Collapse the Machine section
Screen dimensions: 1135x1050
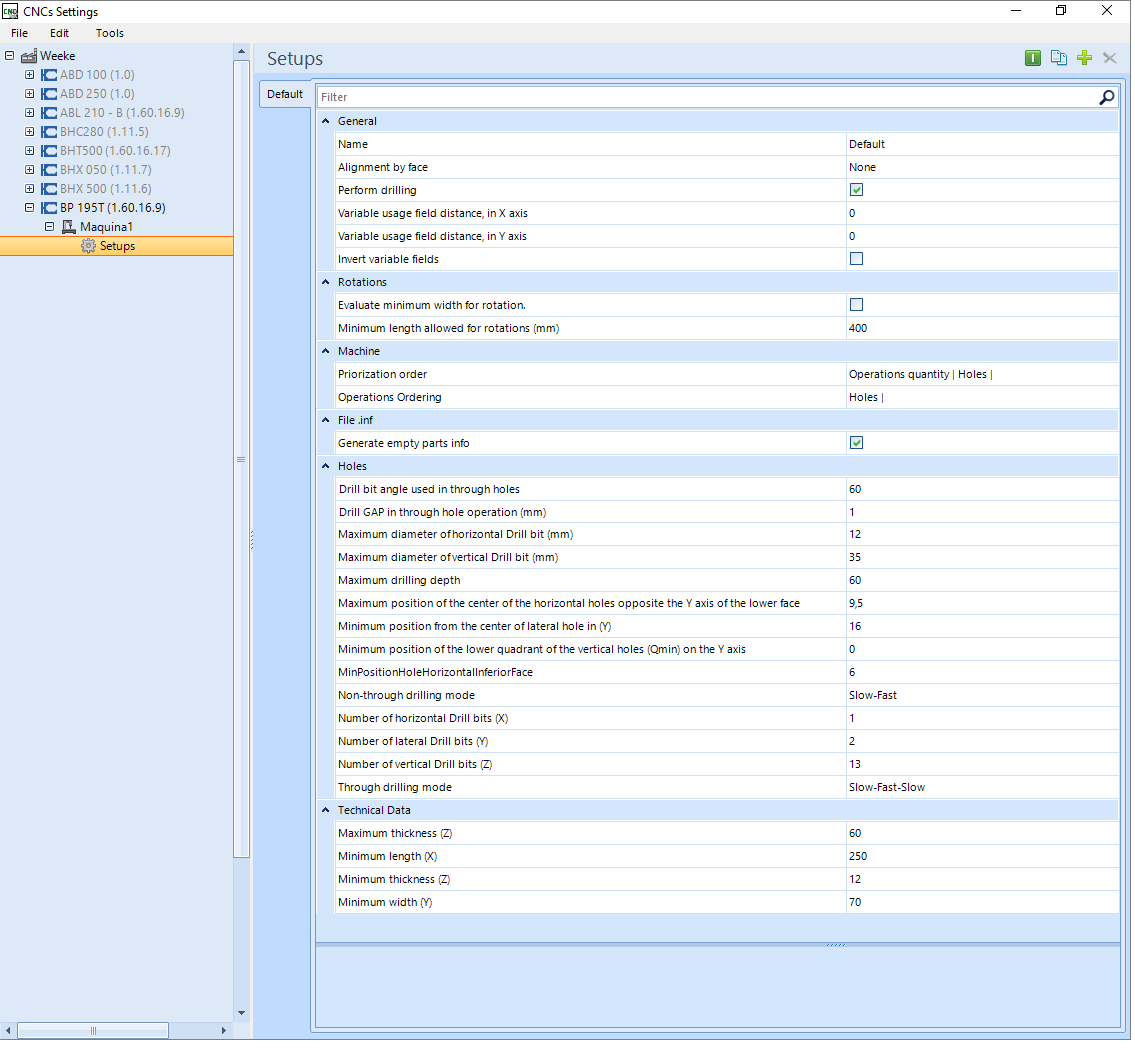click(326, 352)
